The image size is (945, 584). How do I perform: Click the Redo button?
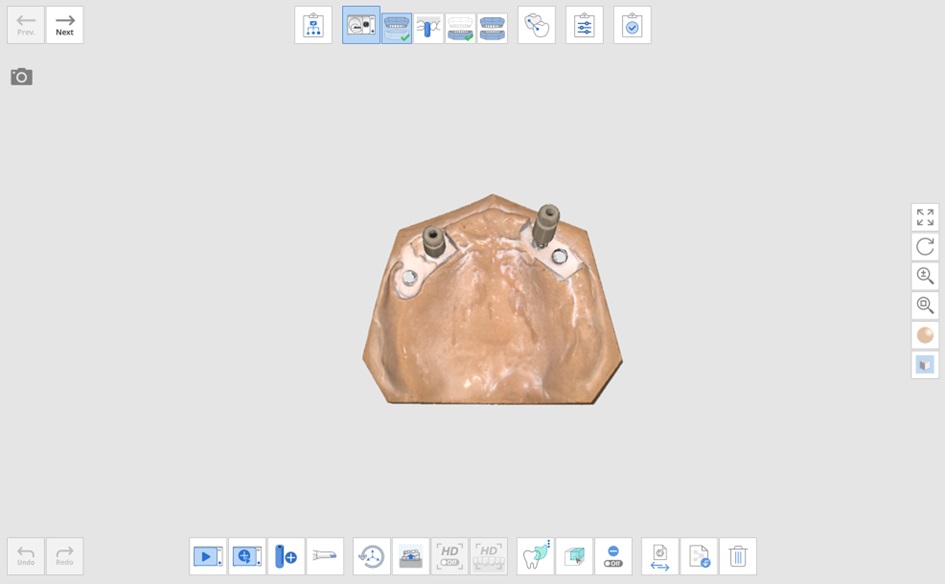pos(64,556)
